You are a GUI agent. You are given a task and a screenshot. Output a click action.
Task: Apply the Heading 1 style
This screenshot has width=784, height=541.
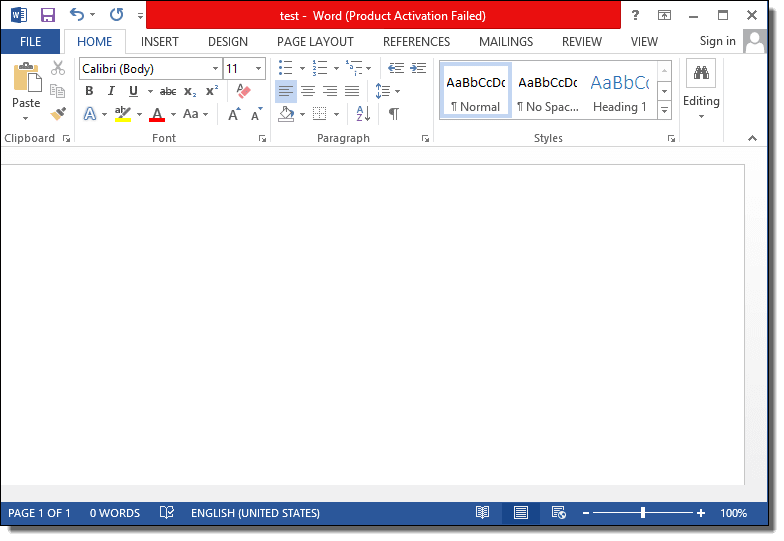pos(620,90)
